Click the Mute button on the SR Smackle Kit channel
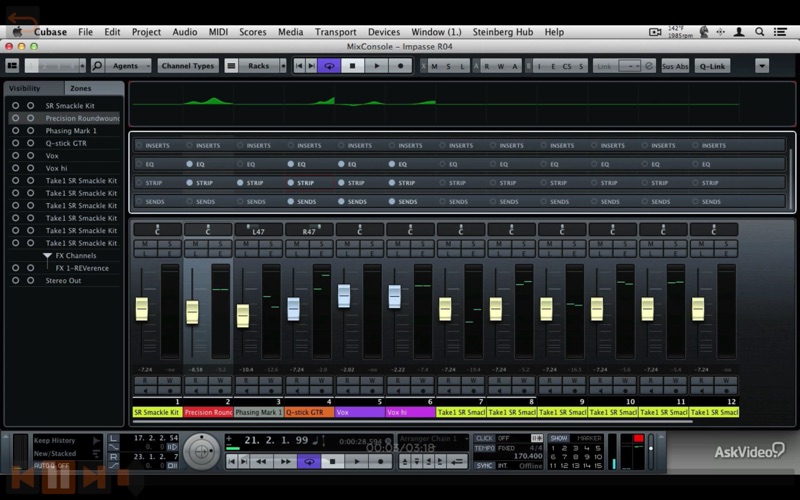 tap(145, 244)
